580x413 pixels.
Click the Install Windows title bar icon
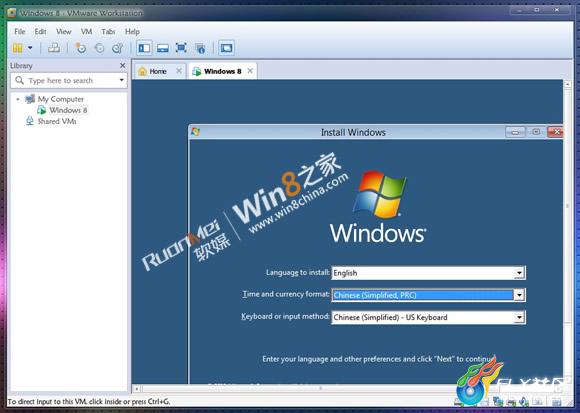pos(195,132)
